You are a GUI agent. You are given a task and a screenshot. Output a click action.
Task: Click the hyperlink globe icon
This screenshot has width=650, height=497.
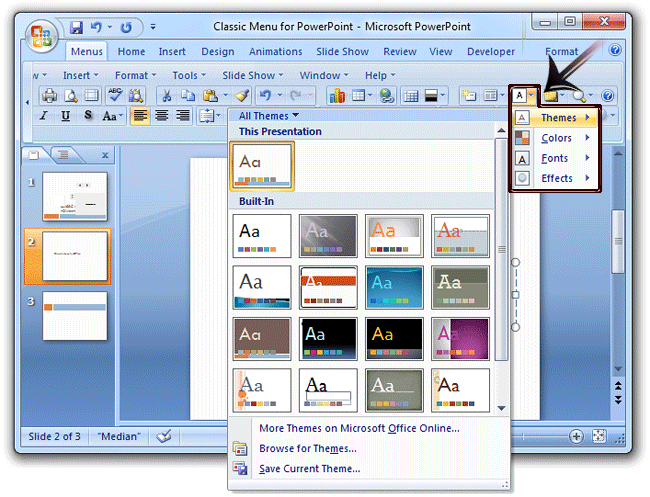coord(387,96)
